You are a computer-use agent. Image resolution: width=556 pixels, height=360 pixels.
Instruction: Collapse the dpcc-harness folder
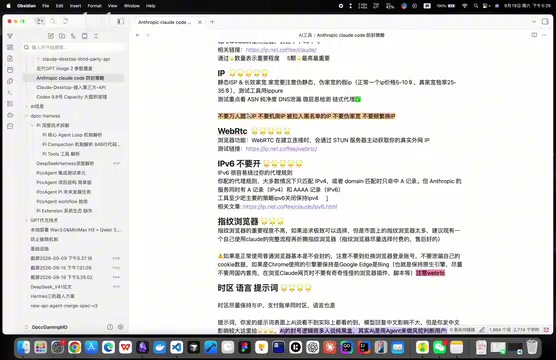[x=27, y=116]
